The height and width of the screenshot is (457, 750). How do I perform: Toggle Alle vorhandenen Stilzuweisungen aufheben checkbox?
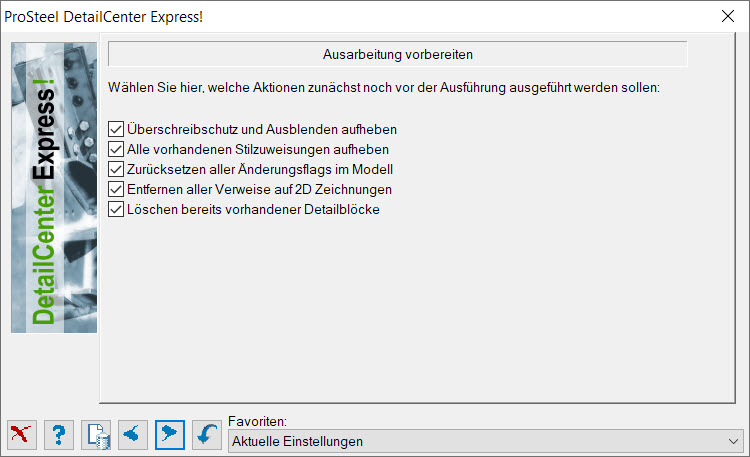click(x=116, y=149)
